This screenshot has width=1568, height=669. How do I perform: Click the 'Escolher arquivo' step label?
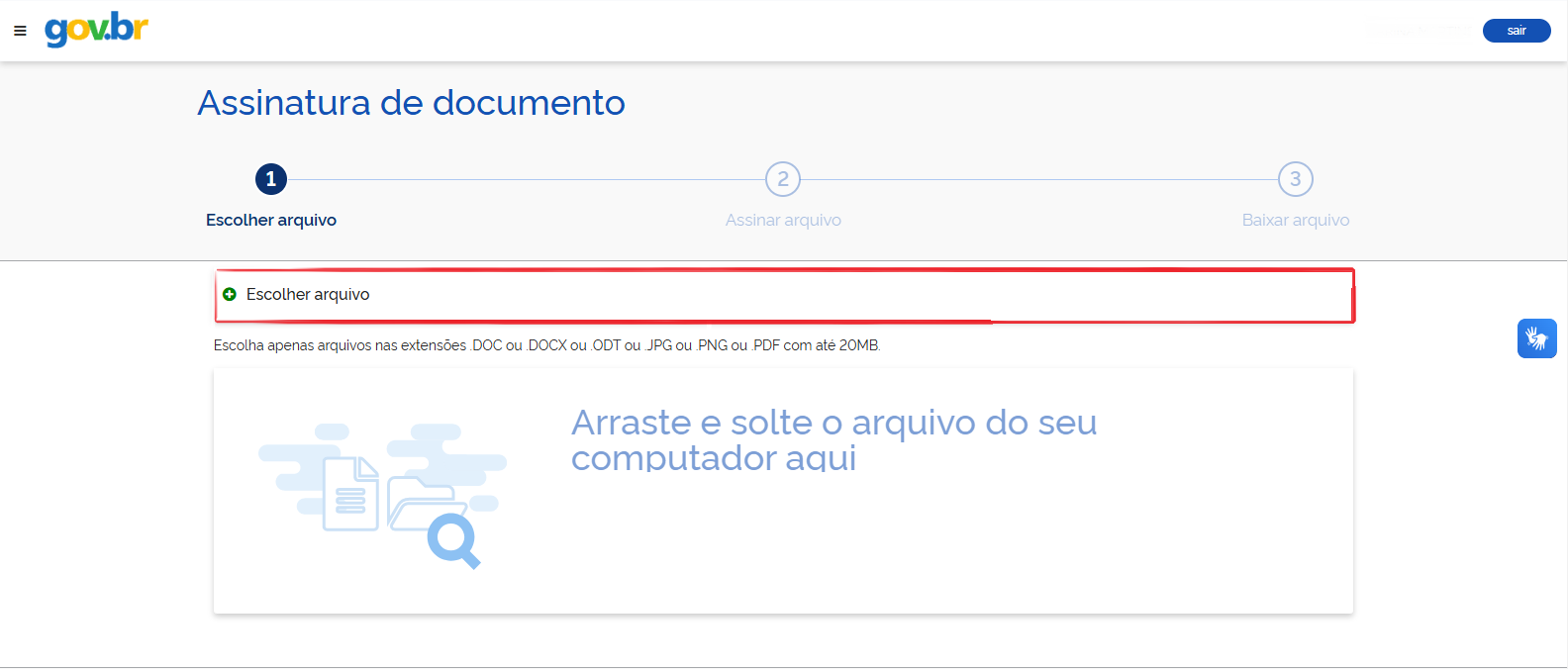[x=271, y=220]
